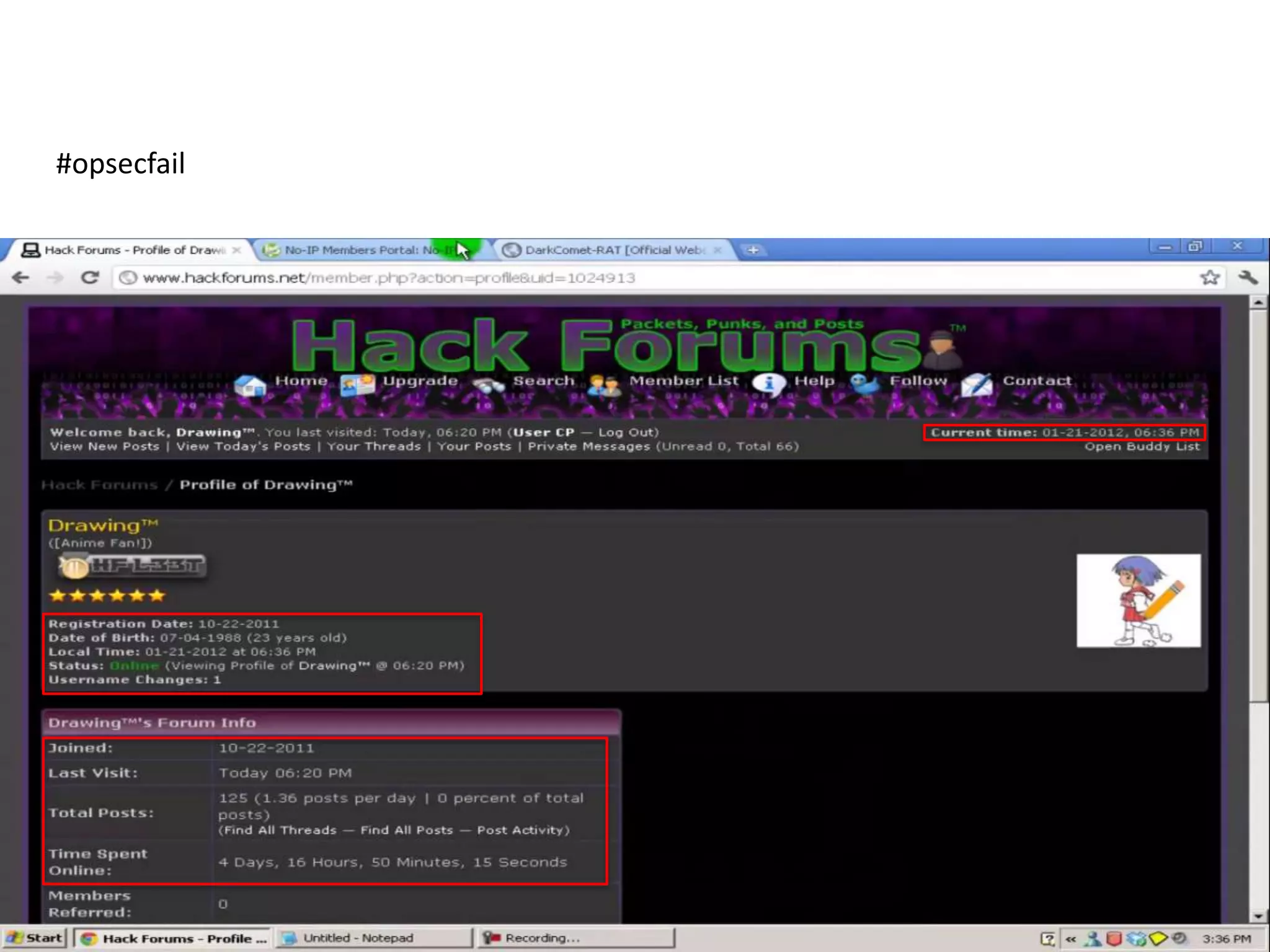Open Private Messages link
Screen dimensions: 1270x952
(588, 446)
